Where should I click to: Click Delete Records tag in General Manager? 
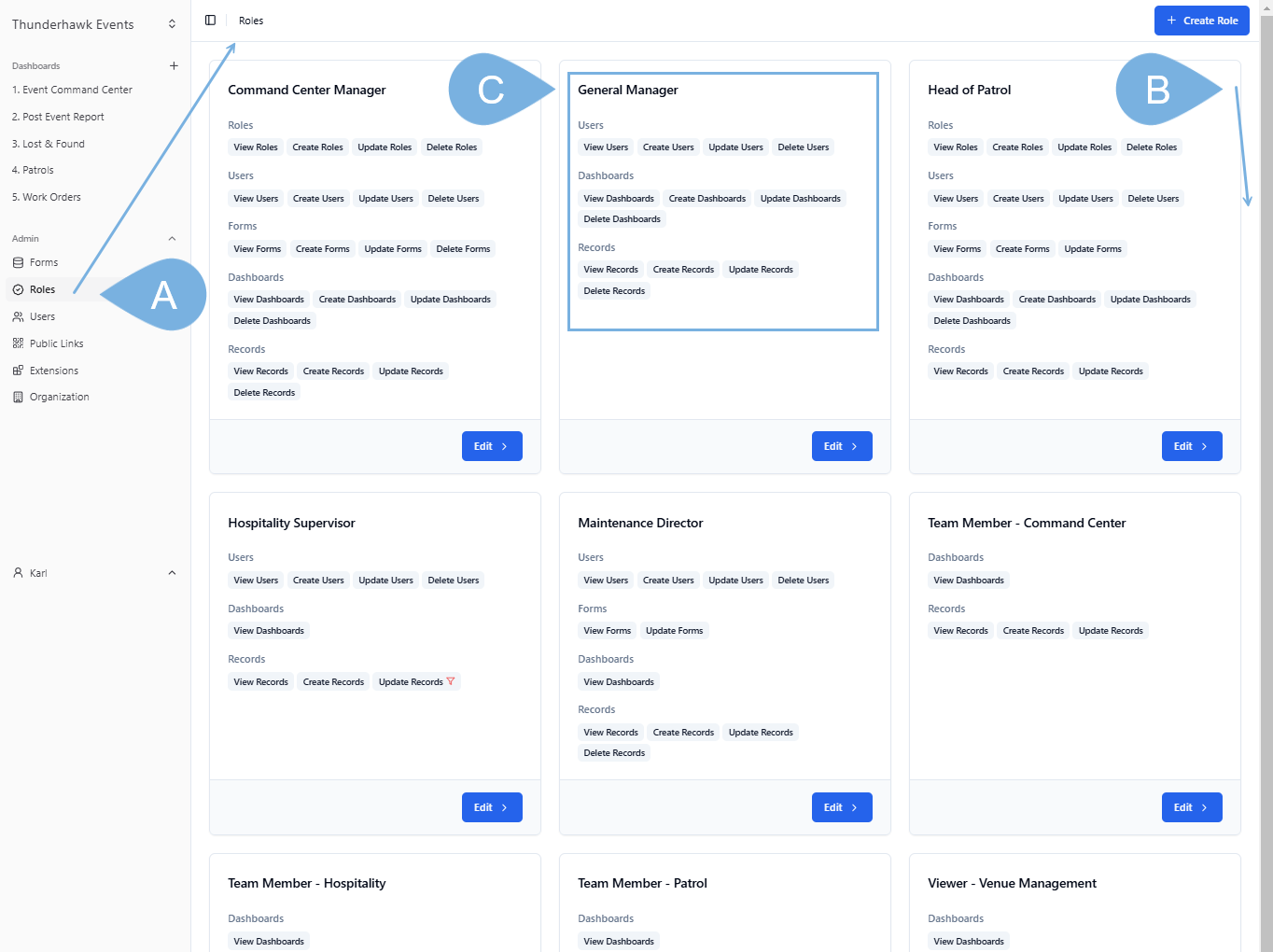click(x=615, y=291)
